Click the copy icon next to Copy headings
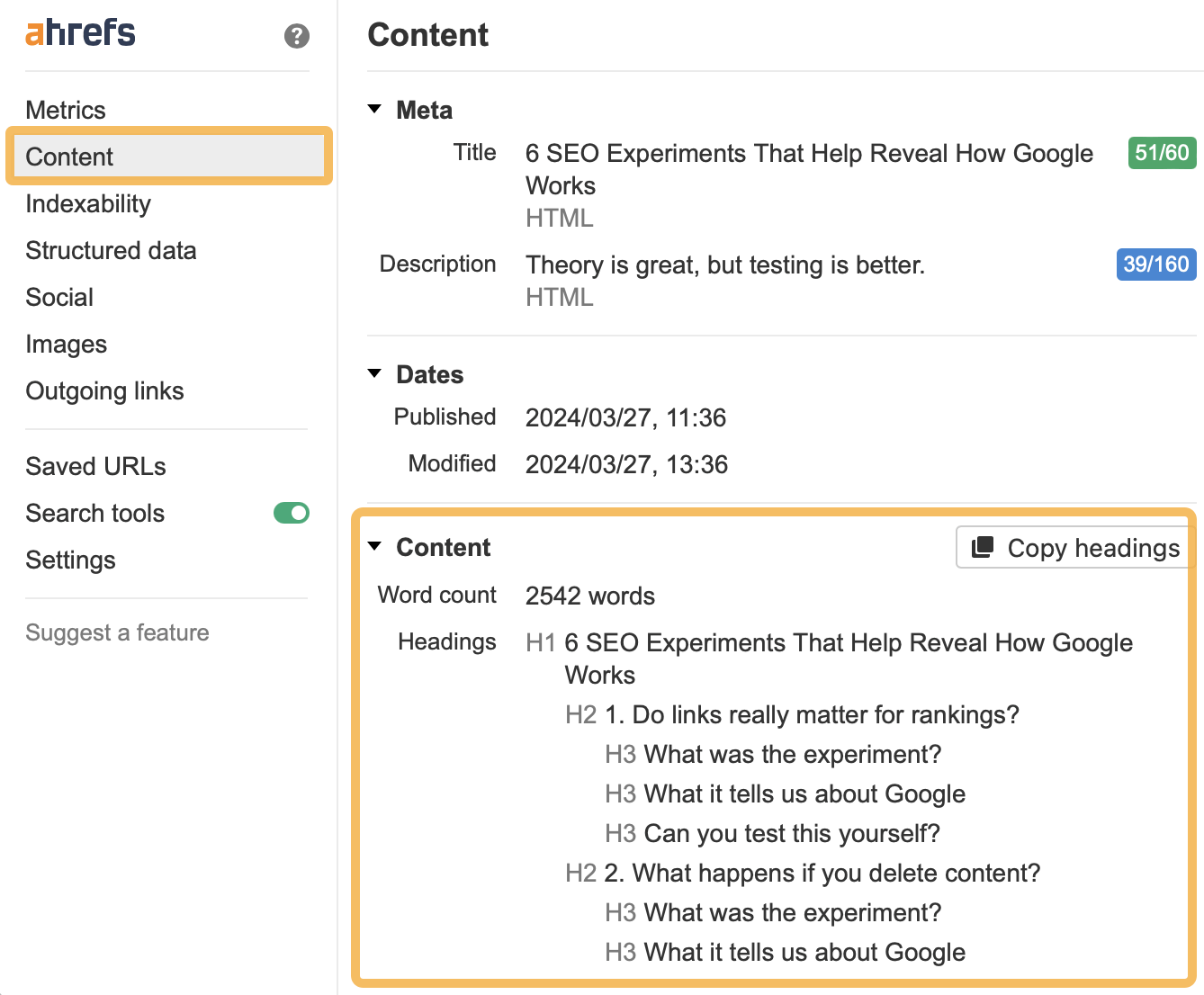1204x995 pixels. (983, 547)
